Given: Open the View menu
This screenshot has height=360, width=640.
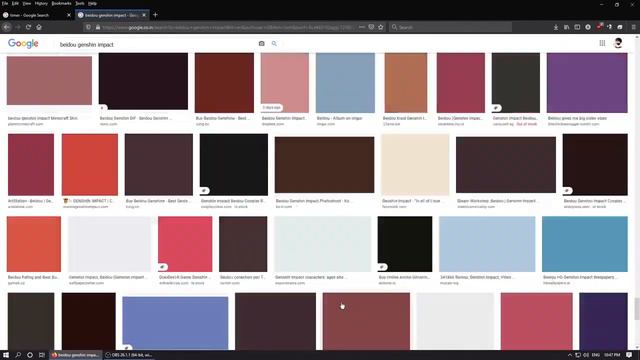Looking at the screenshot, I should (x=27, y=3).
